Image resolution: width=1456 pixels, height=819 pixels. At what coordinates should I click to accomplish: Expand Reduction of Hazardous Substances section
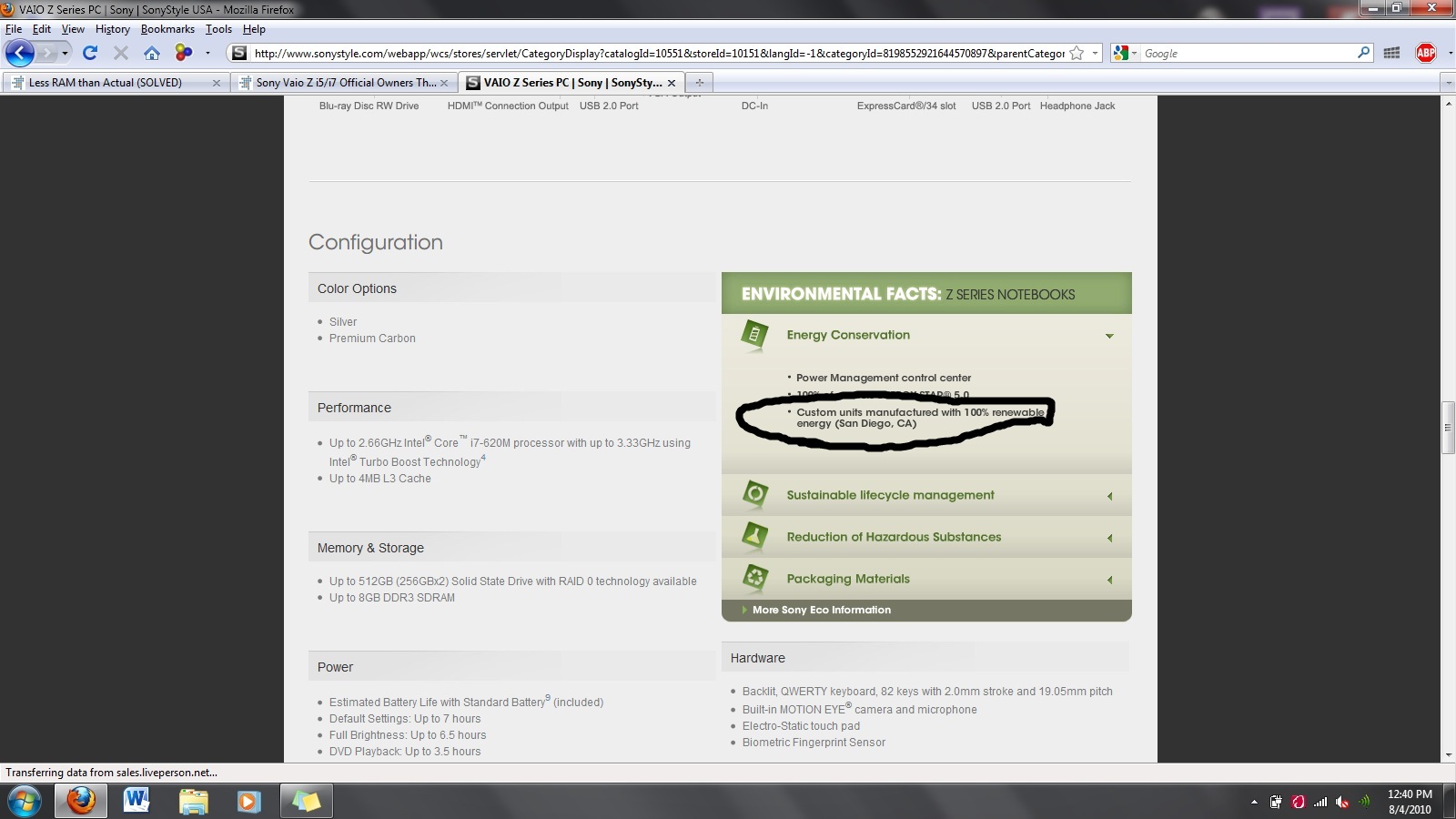click(x=1109, y=538)
